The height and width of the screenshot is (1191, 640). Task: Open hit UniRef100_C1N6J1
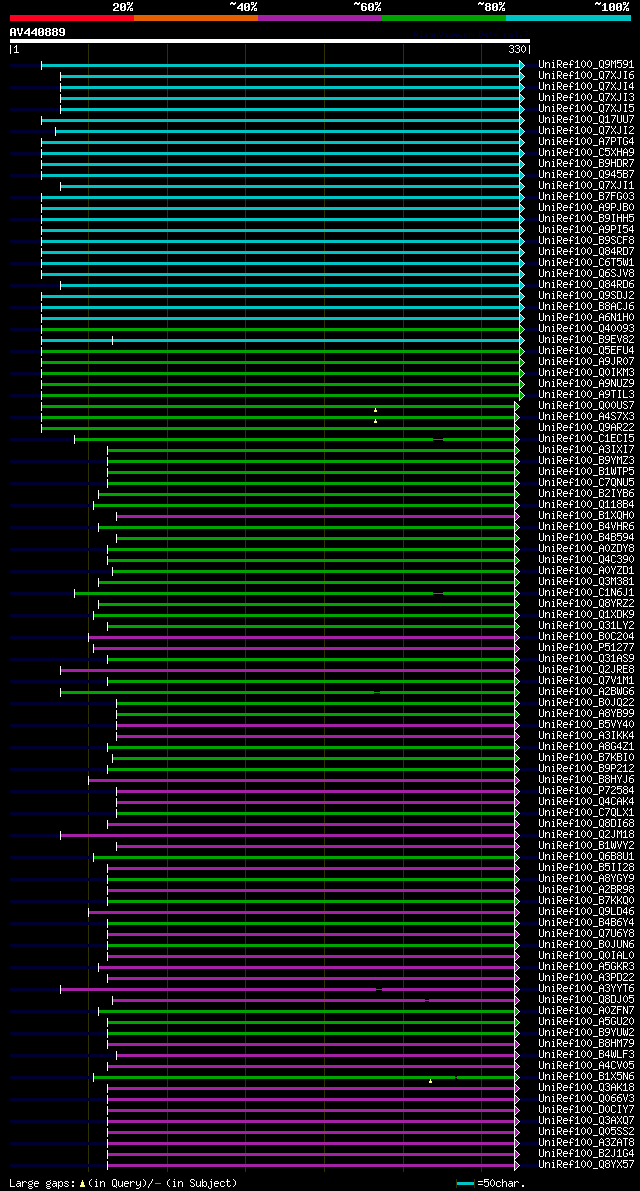coord(586,593)
